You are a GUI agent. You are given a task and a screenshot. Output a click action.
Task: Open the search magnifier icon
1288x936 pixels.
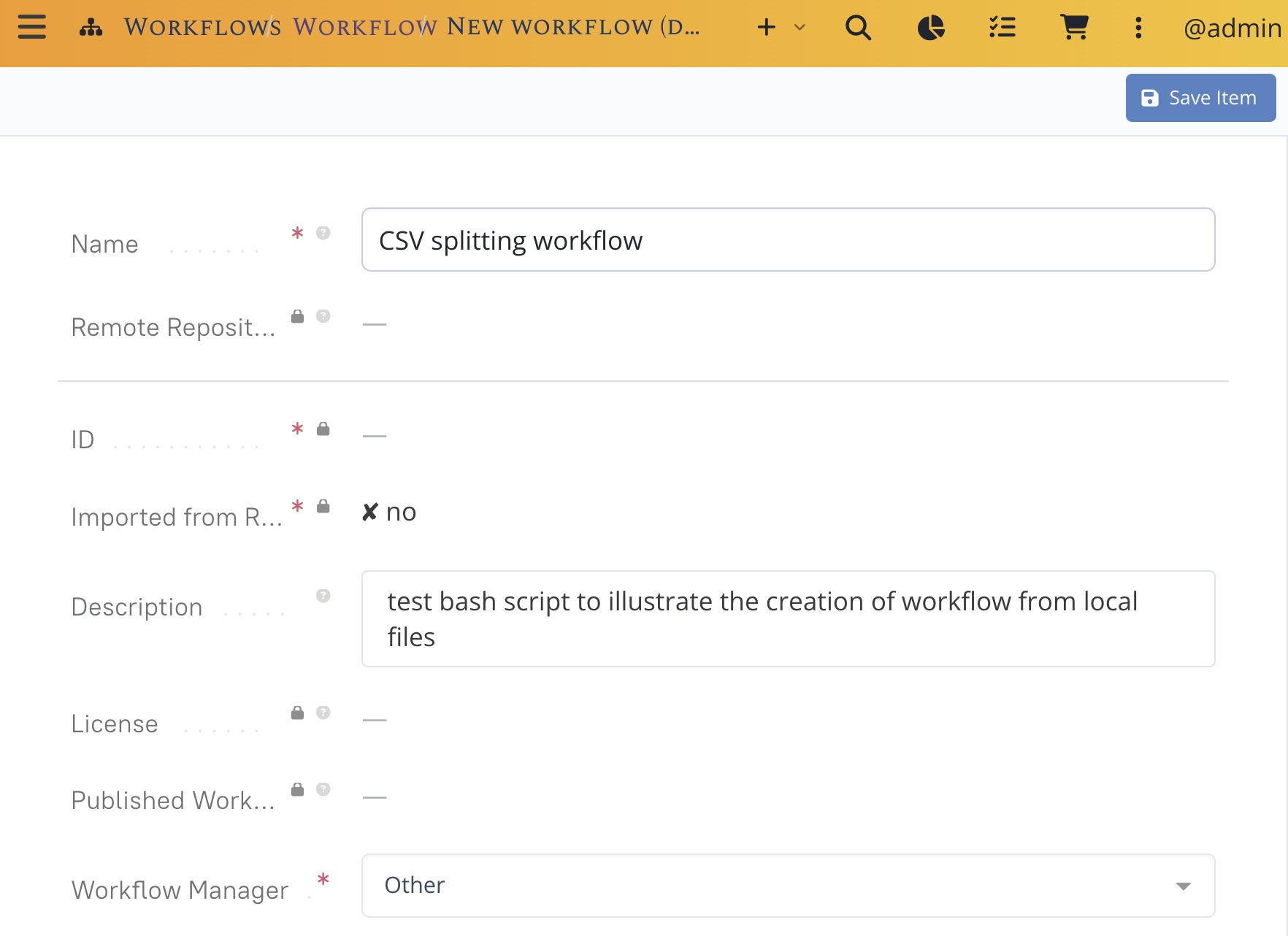859,28
